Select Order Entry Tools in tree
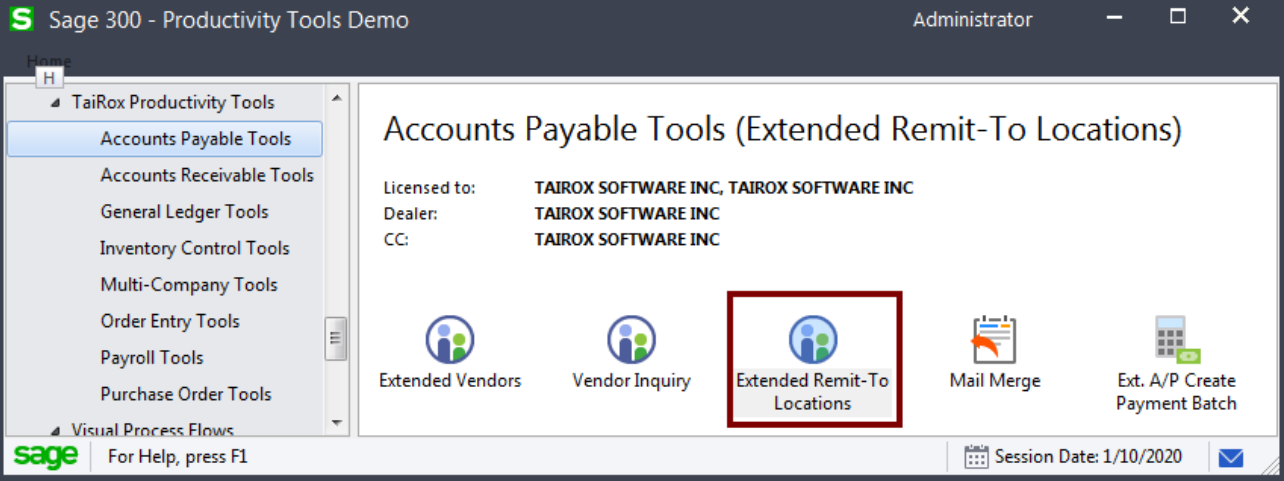Image resolution: width=1284 pixels, height=481 pixels. [170, 321]
